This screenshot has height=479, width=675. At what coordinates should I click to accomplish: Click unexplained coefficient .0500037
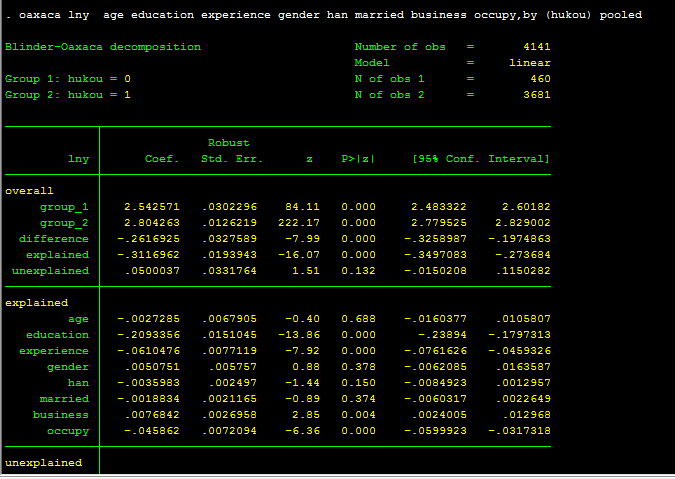click(x=152, y=271)
